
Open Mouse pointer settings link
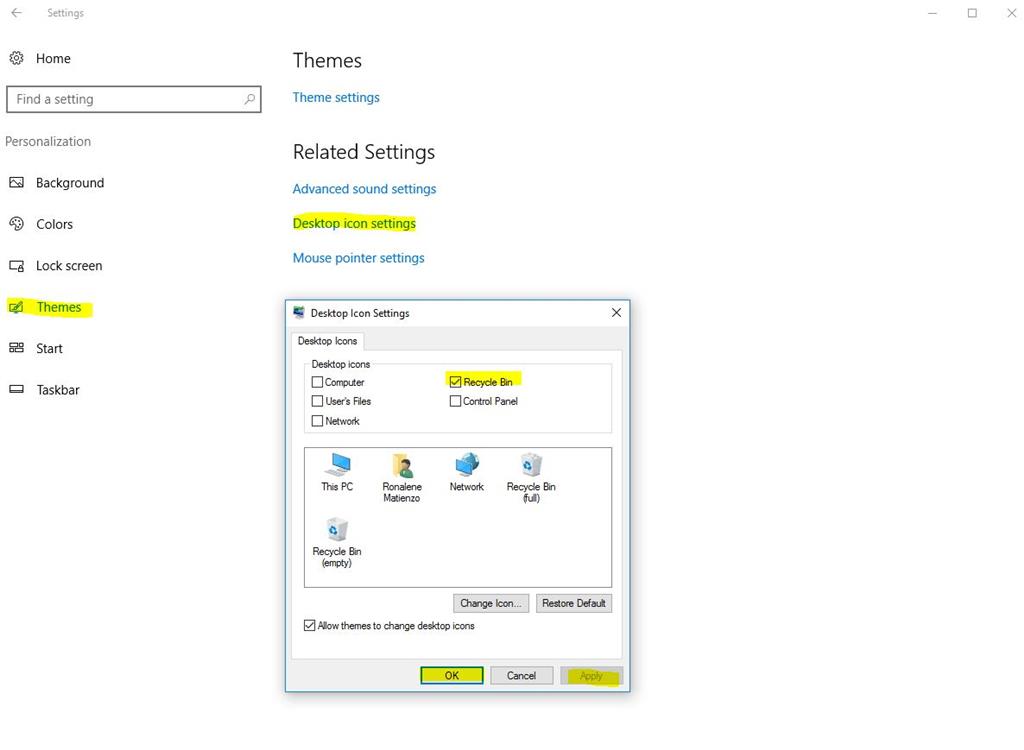pos(359,258)
